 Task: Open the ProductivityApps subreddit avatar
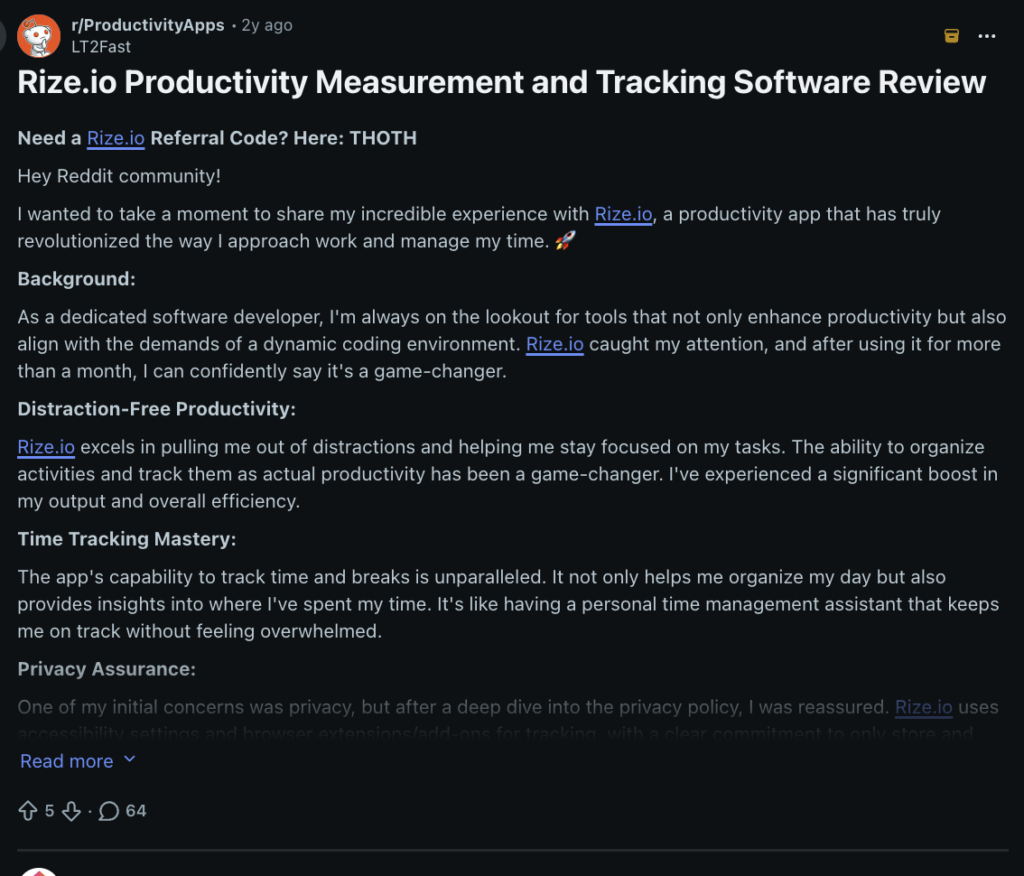39,36
